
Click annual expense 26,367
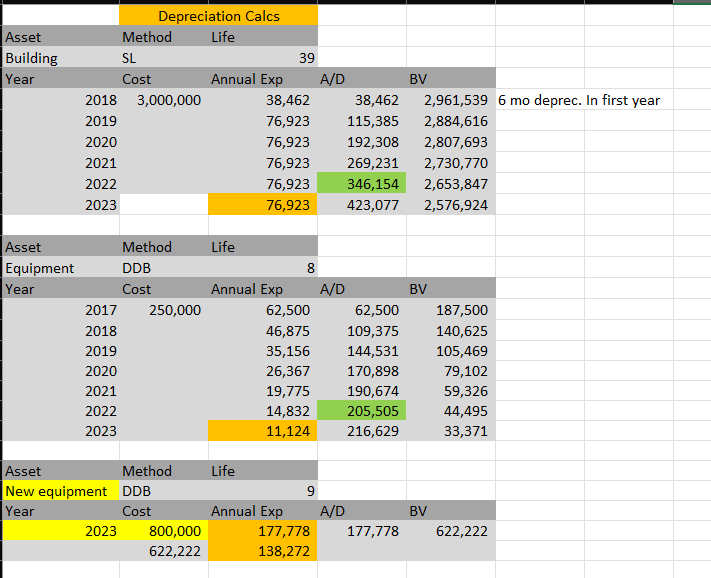point(263,371)
